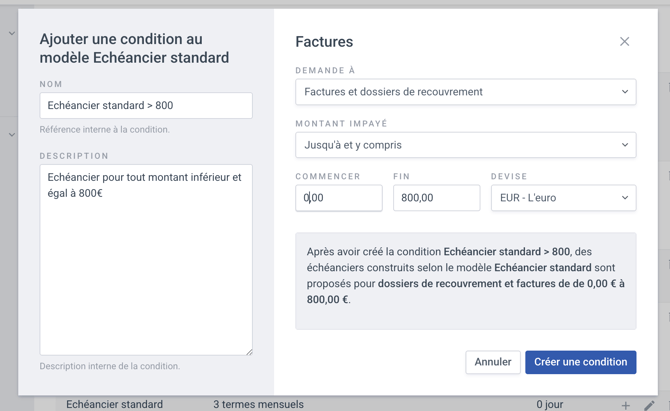
Task: Open the Devise currency dropdown
Action: [563, 198]
